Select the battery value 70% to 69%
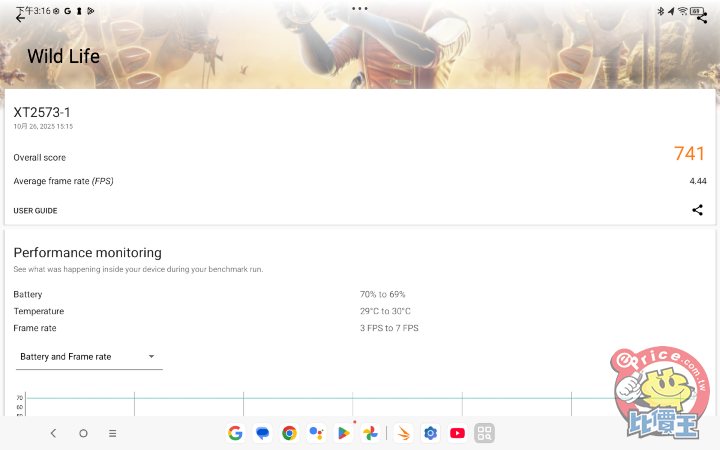Screen dimensions: 720x450 (x=382, y=294)
